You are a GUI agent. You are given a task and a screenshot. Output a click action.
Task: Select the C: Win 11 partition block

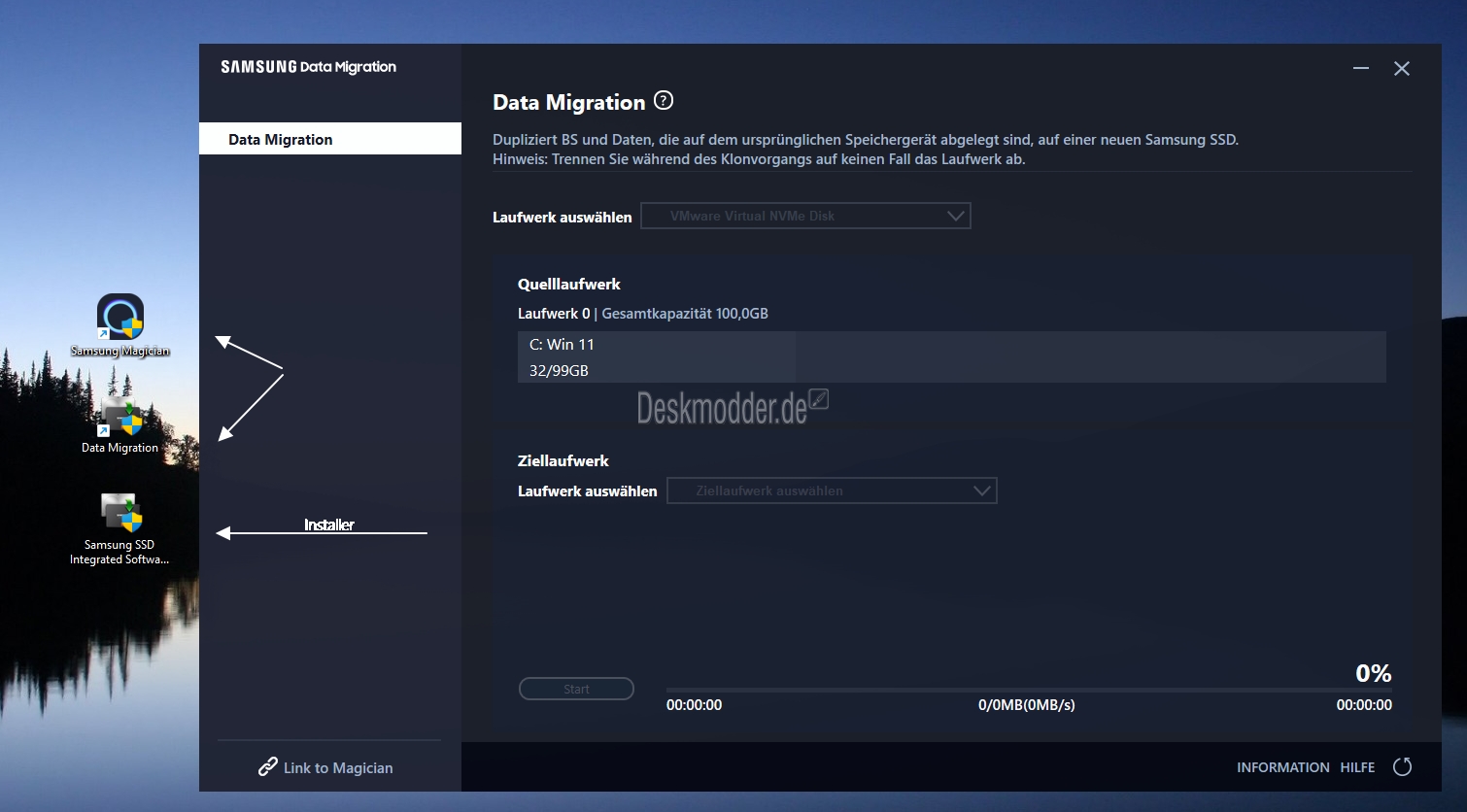pos(657,356)
